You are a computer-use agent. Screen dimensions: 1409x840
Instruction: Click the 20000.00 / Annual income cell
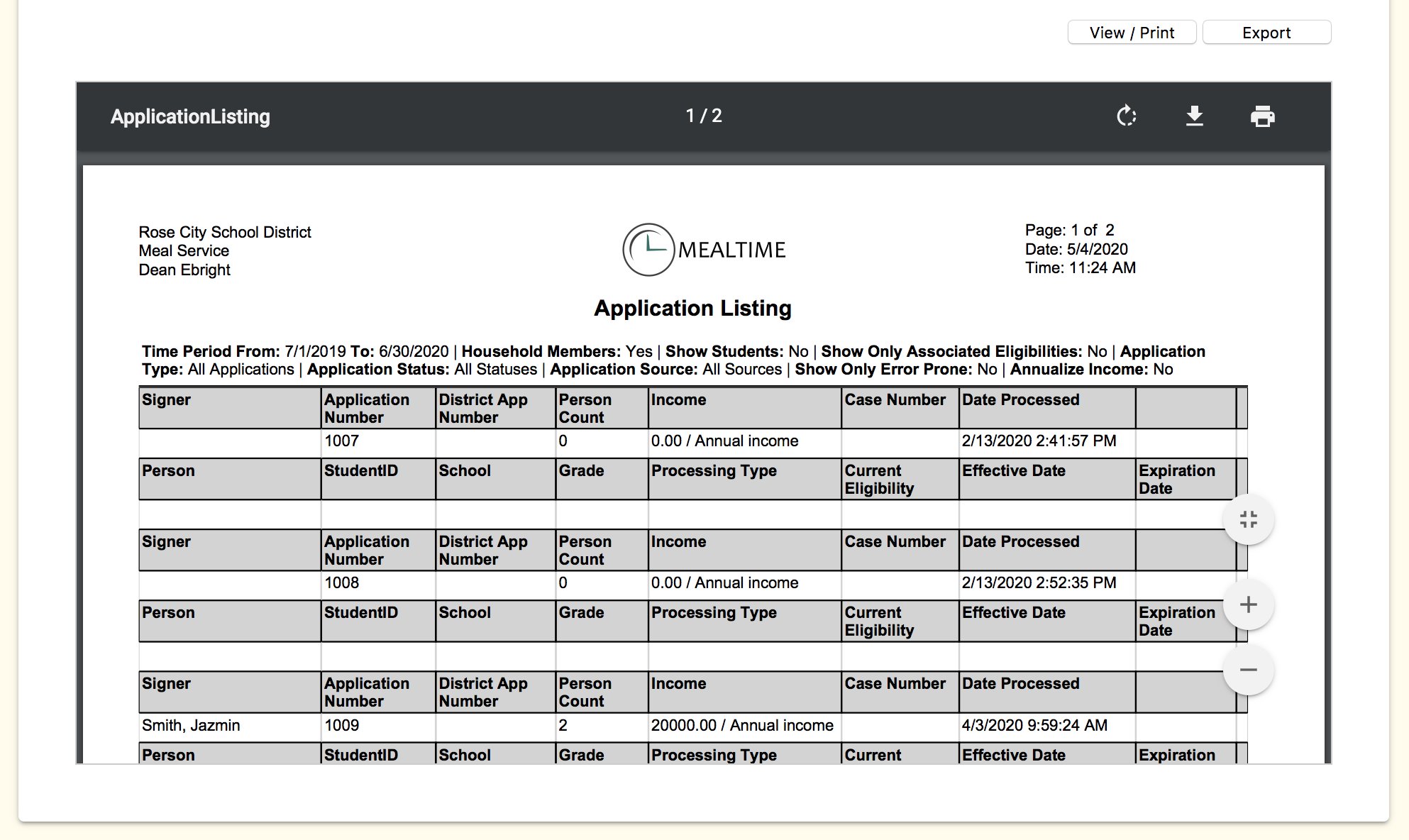point(742,725)
